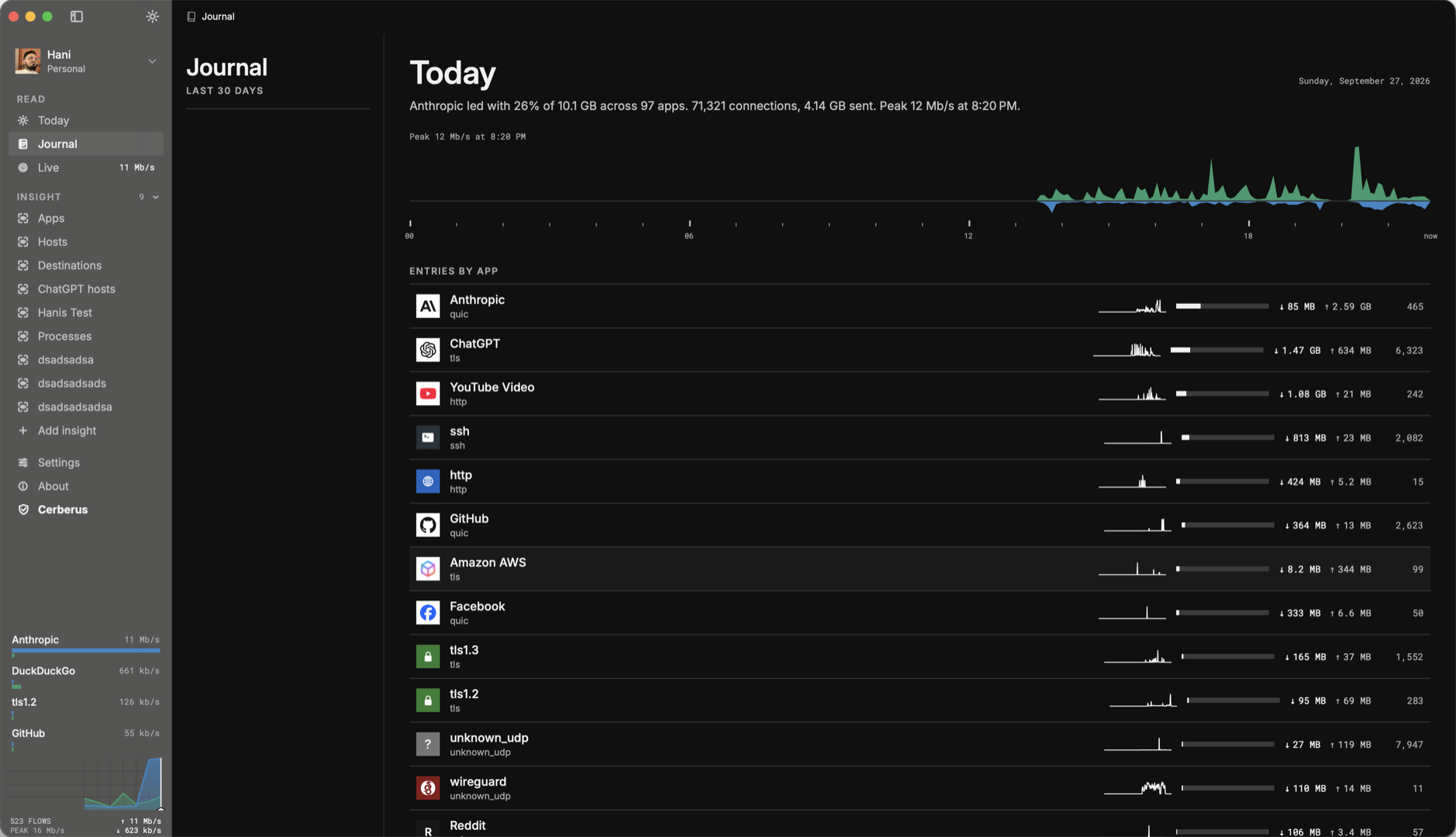Click the Hanis Test insight icon
This screenshot has width=1456, height=837.
click(23, 313)
